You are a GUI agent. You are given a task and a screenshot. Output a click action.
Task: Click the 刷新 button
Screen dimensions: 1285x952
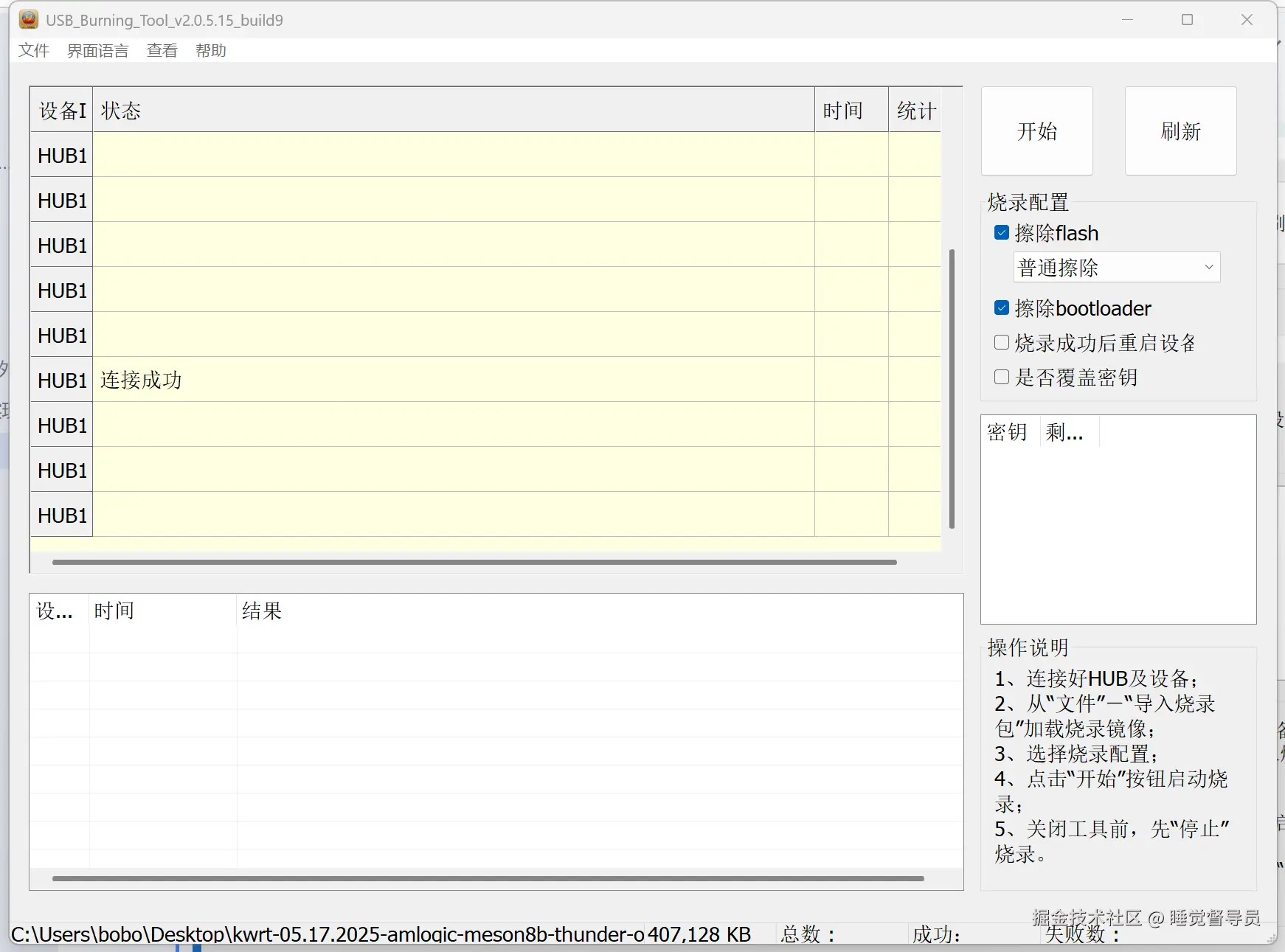1180,131
